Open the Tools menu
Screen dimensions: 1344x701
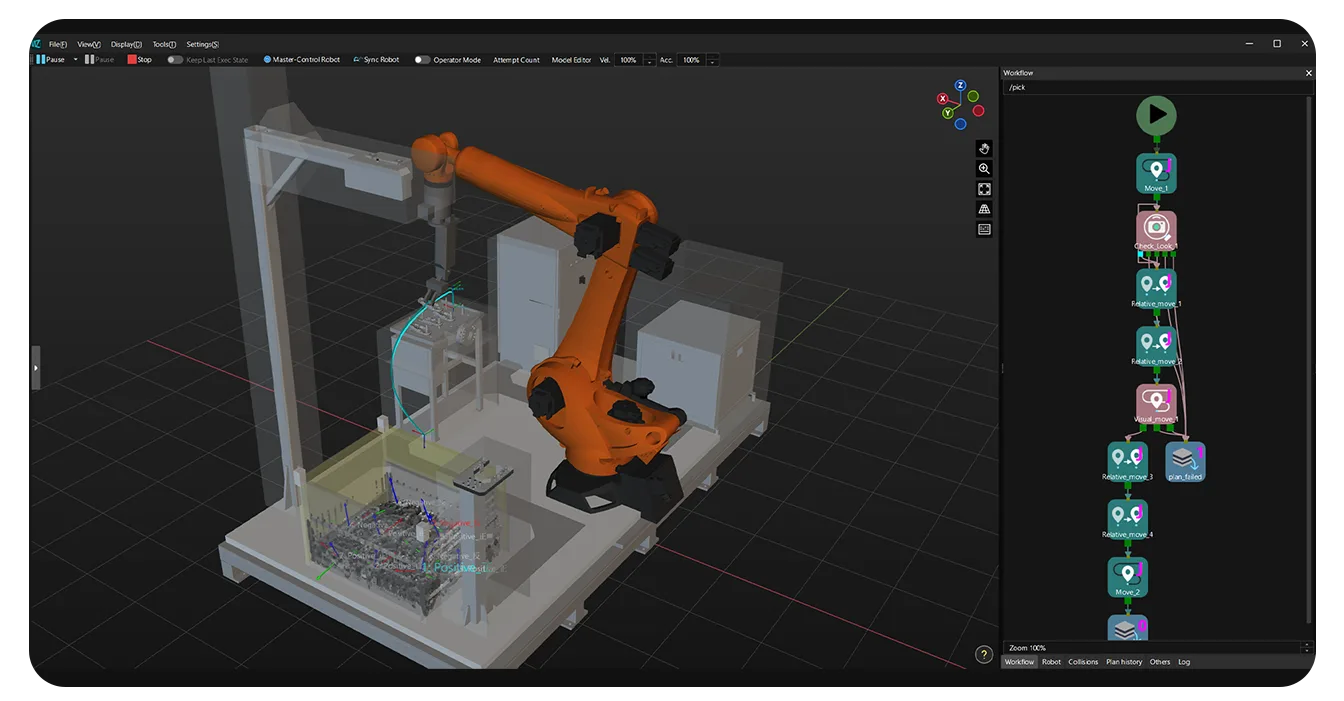tap(164, 44)
